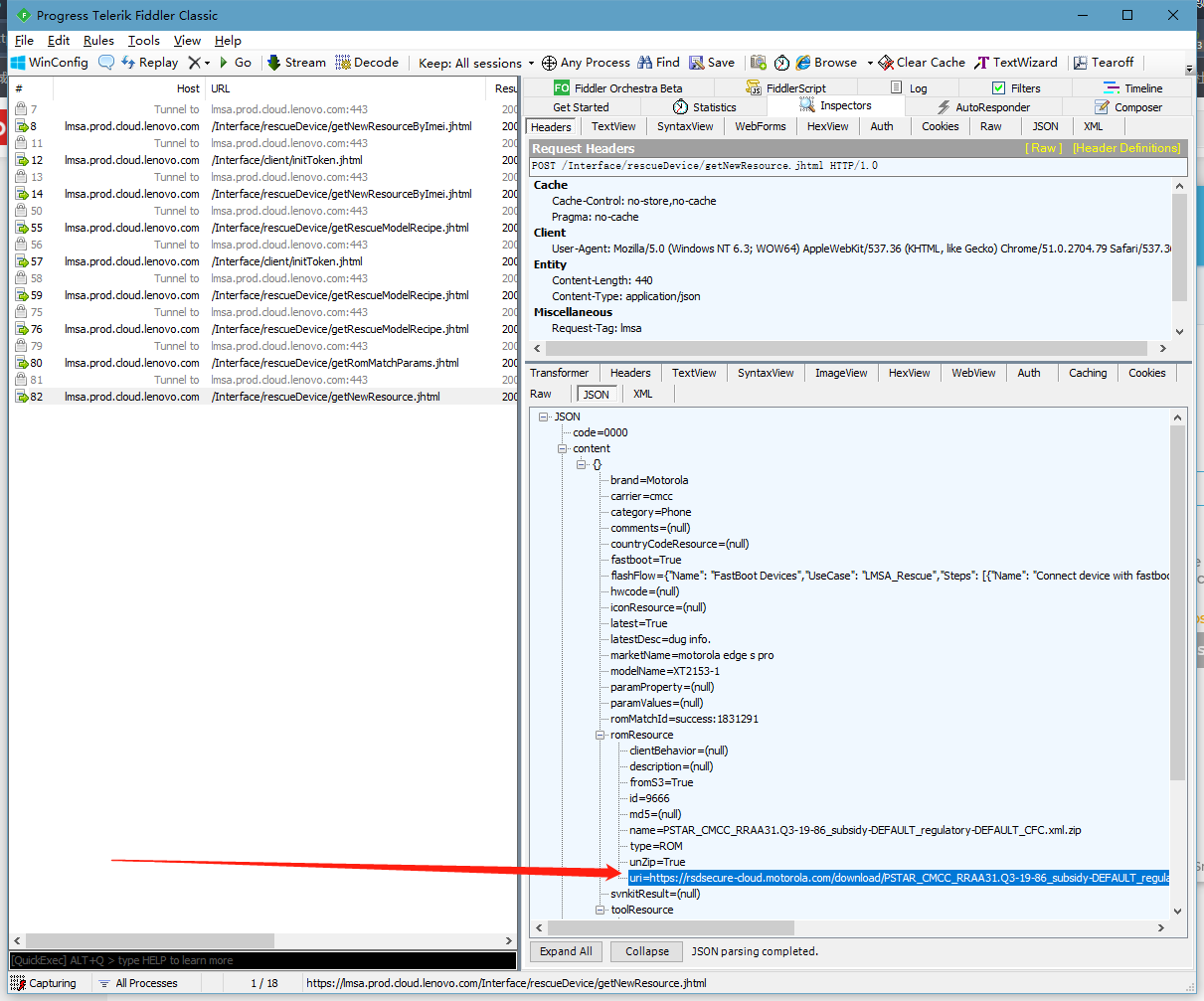
Task: Open the View menu
Action: point(187,41)
